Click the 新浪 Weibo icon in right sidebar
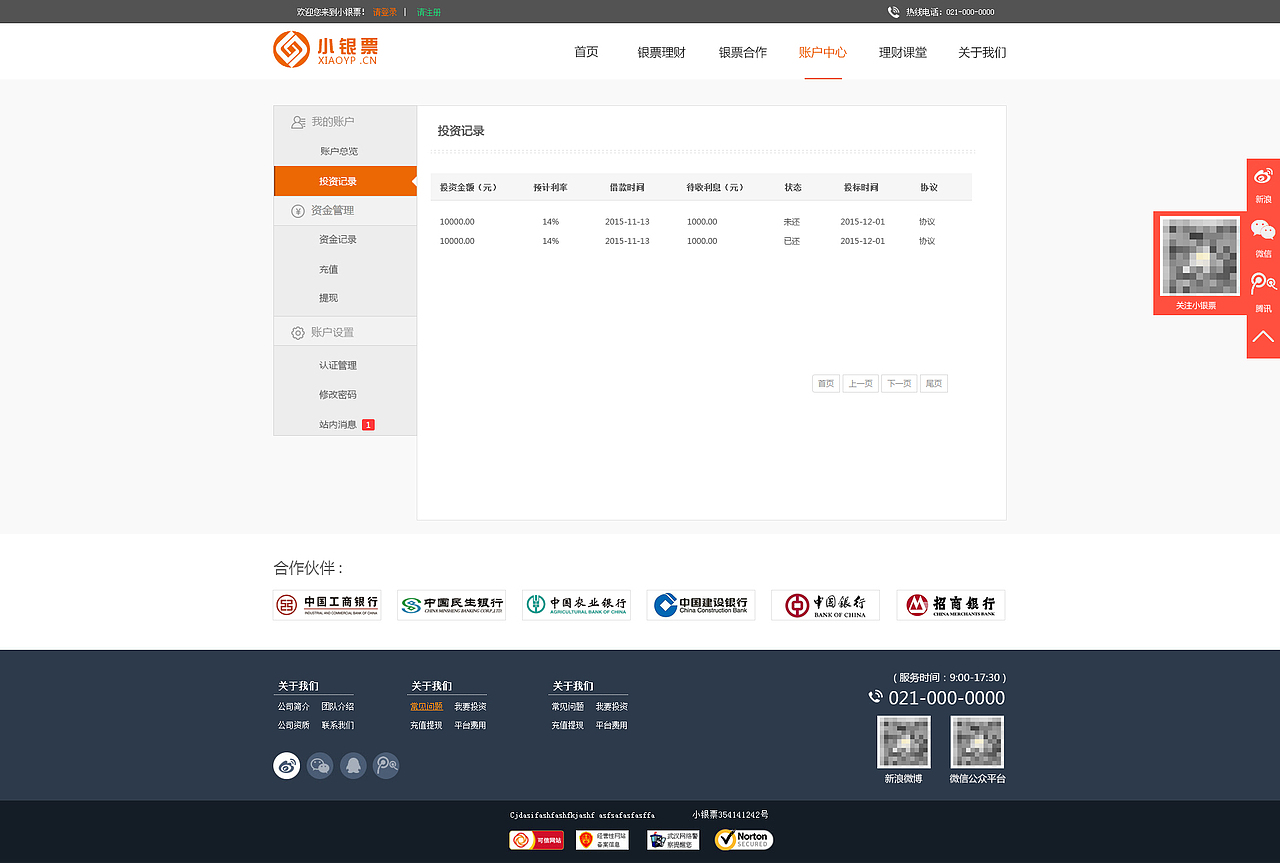This screenshot has height=863, width=1280. tap(1263, 177)
